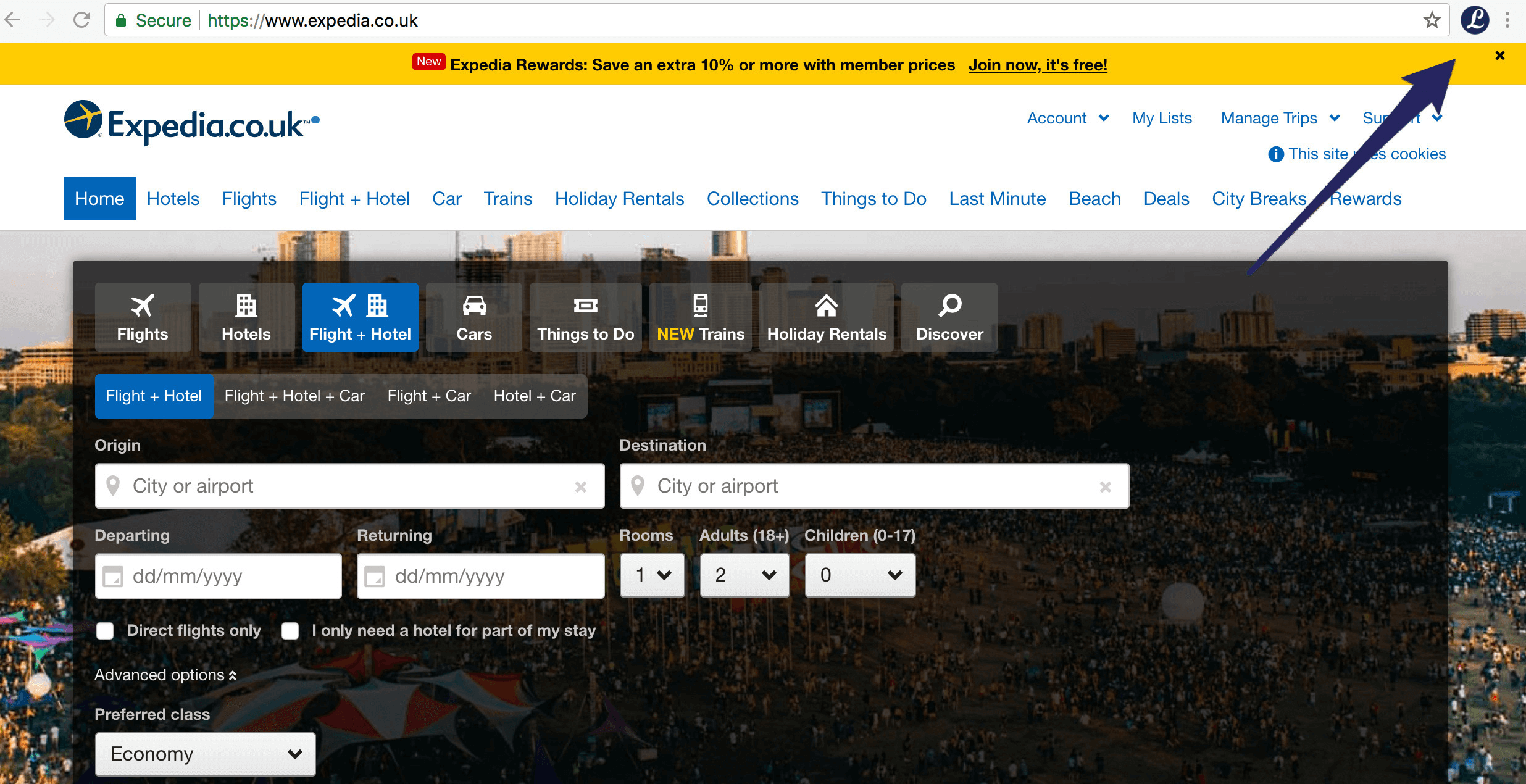Choose Flight + Hotel + Car package

pos(294,396)
